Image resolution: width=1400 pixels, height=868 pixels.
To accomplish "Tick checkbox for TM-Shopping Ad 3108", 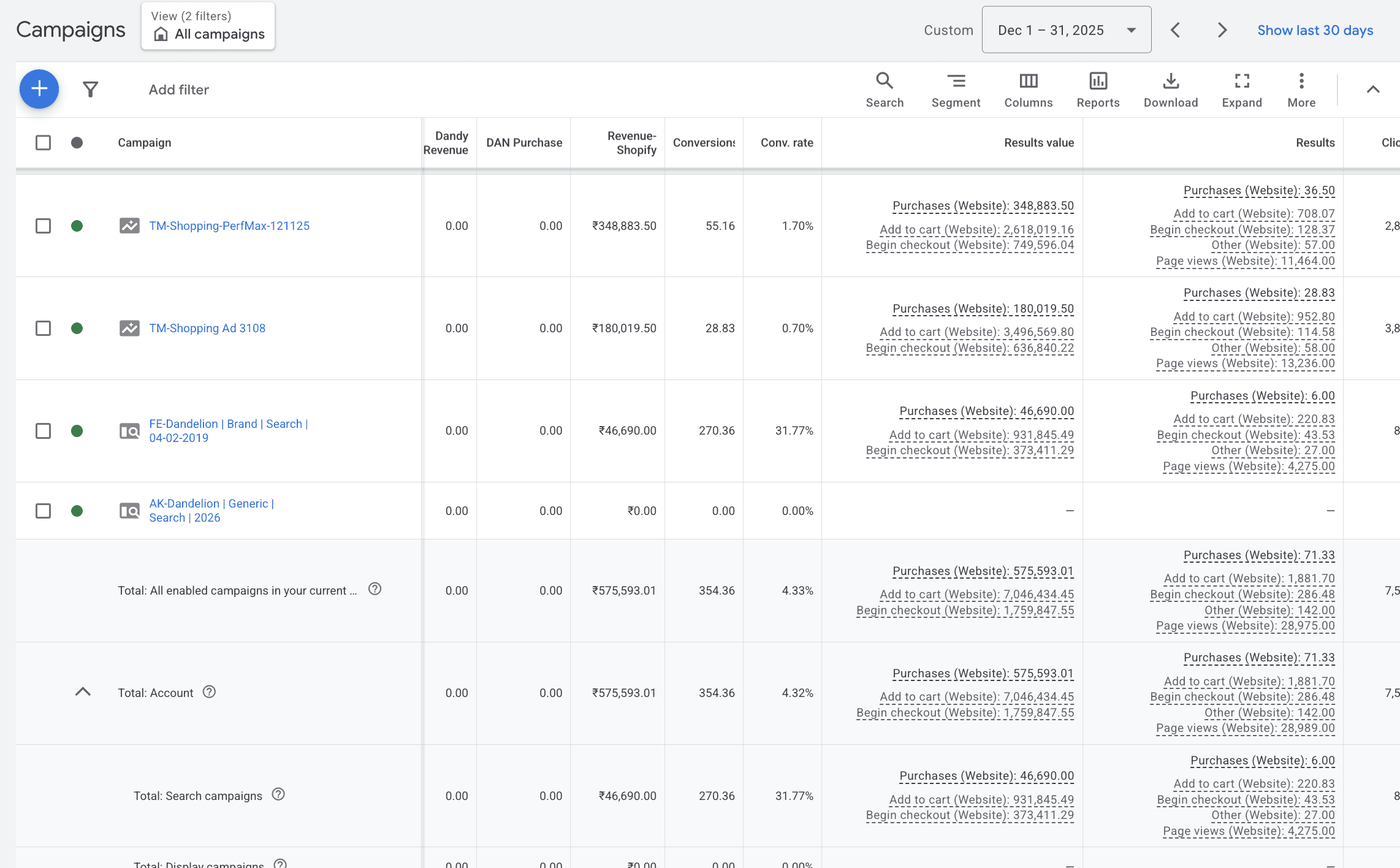I will pos(43,328).
